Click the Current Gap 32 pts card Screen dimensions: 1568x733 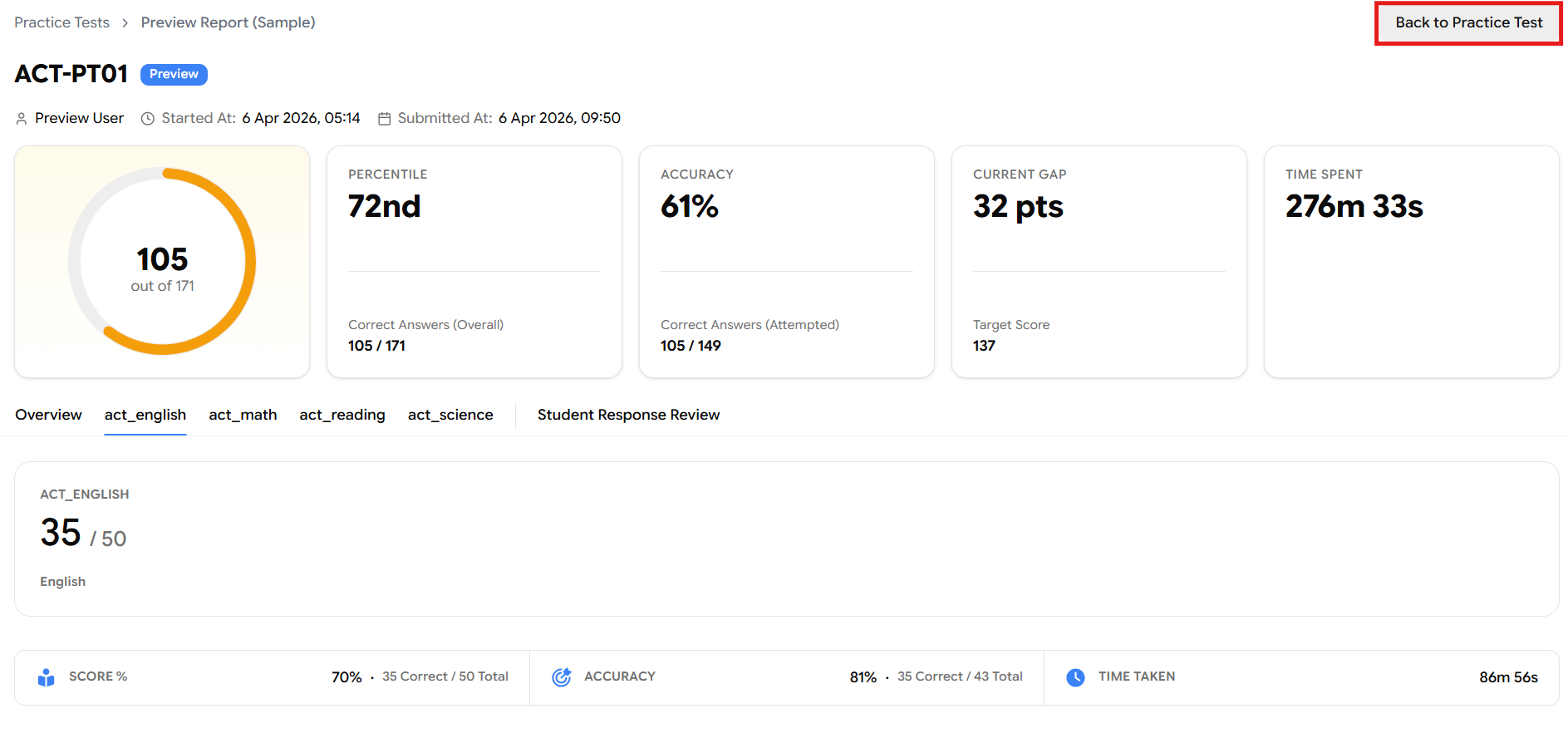[1099, 261]
